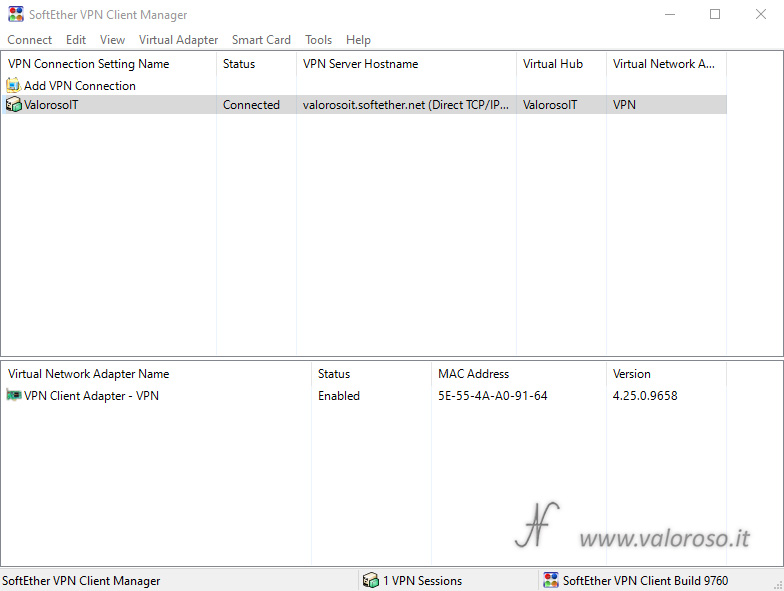The width and height of the screenshot is (784, 591).
Task: Click the 5E-55-4A-A0-91-64 MAC address
Action: pyautogui.click(x=492, y=396)
